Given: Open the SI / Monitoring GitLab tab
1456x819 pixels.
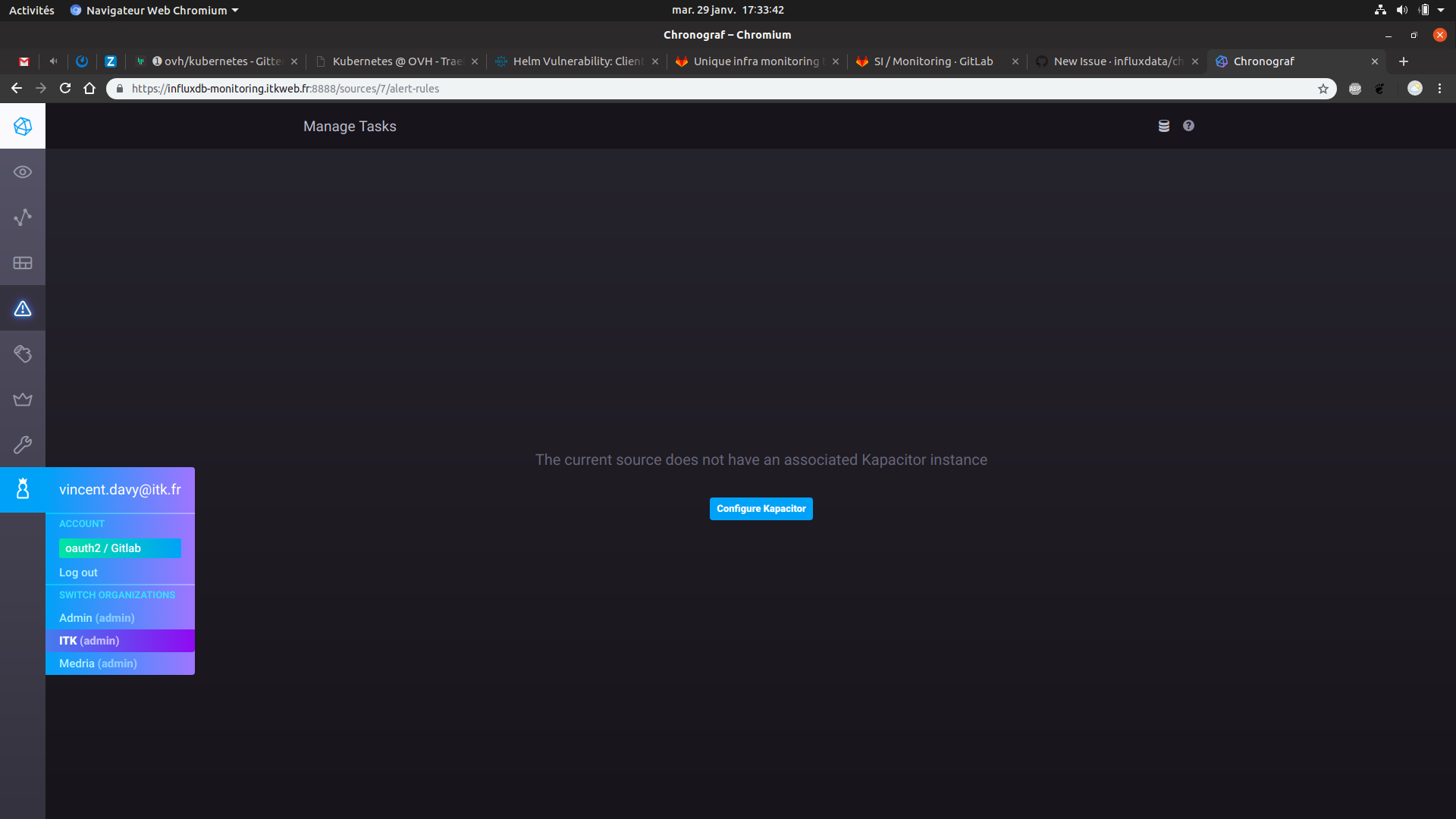Looking at the screenshot, I should pyautogui.click(x=933, y=61).
